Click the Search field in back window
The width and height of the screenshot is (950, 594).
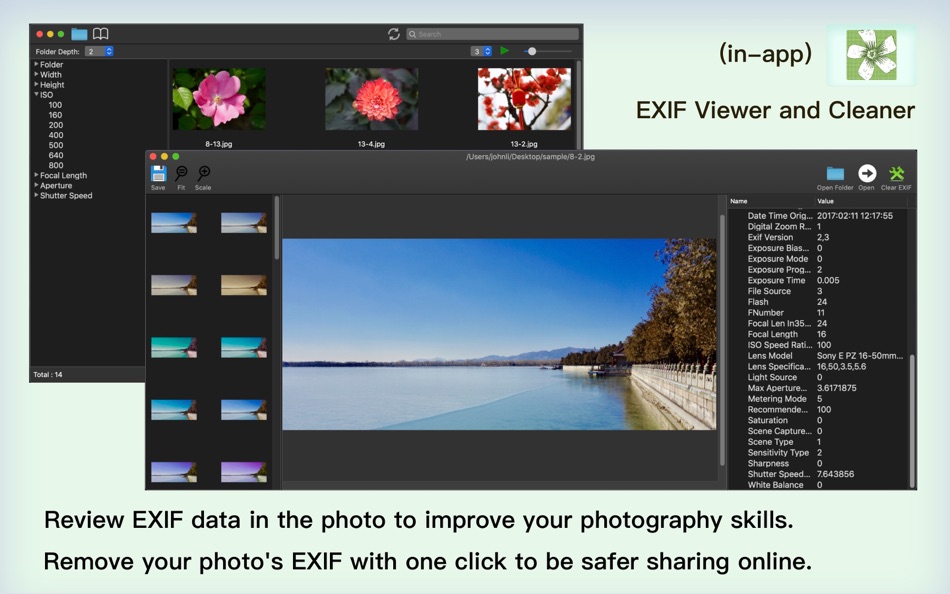(x=492, y=34)
